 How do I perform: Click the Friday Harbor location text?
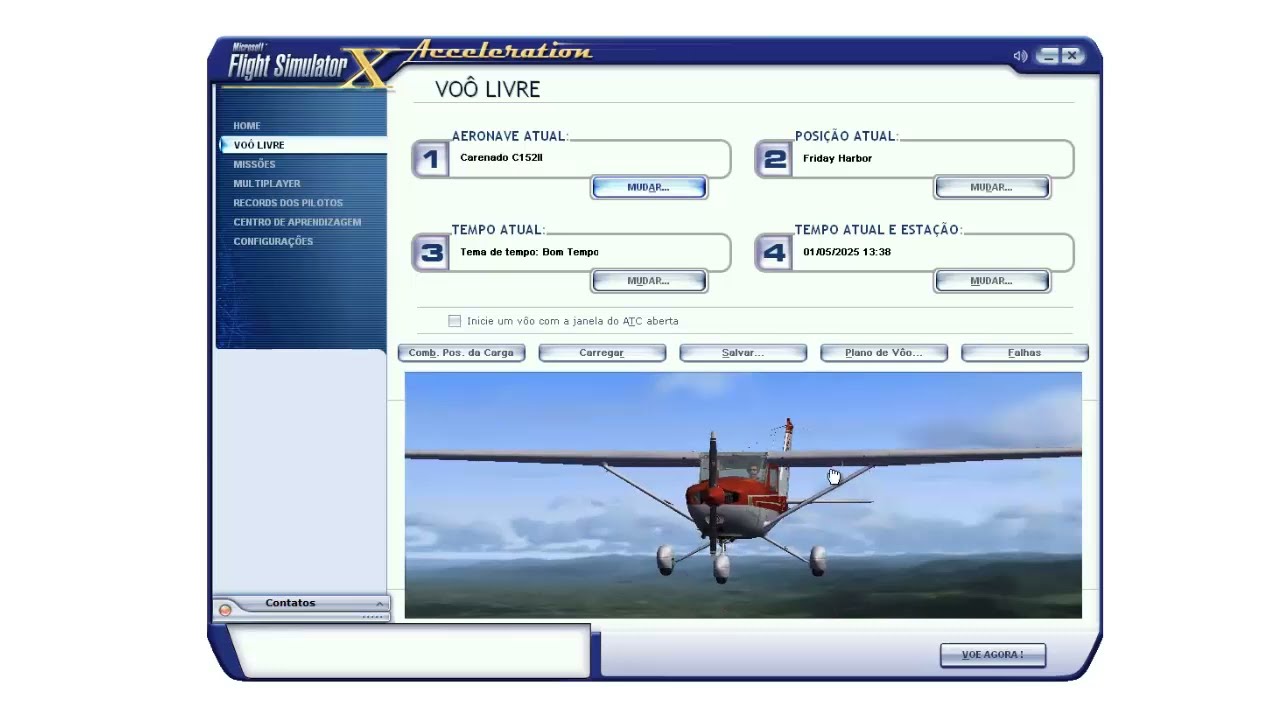[x=838, y=158]
